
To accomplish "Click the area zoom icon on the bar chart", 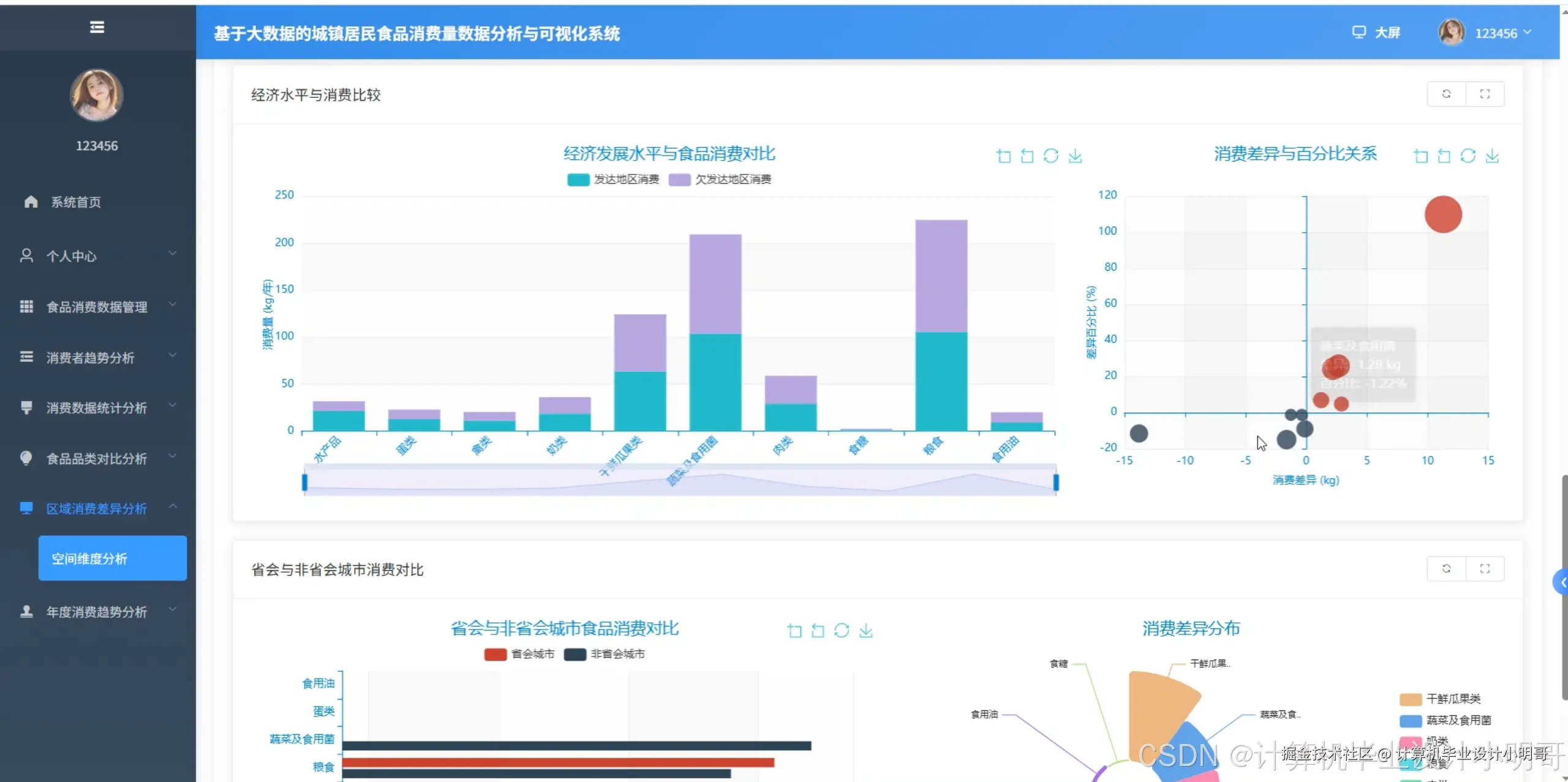I will click(1003, 156).
